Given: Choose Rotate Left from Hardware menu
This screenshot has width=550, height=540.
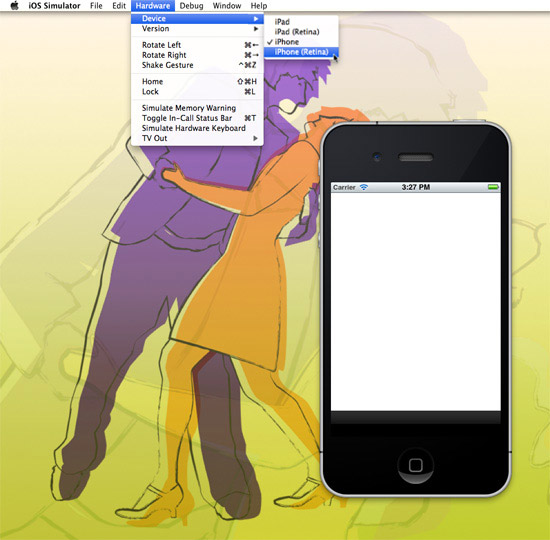Looking at the screenshot, I should (x=197, y=45).
